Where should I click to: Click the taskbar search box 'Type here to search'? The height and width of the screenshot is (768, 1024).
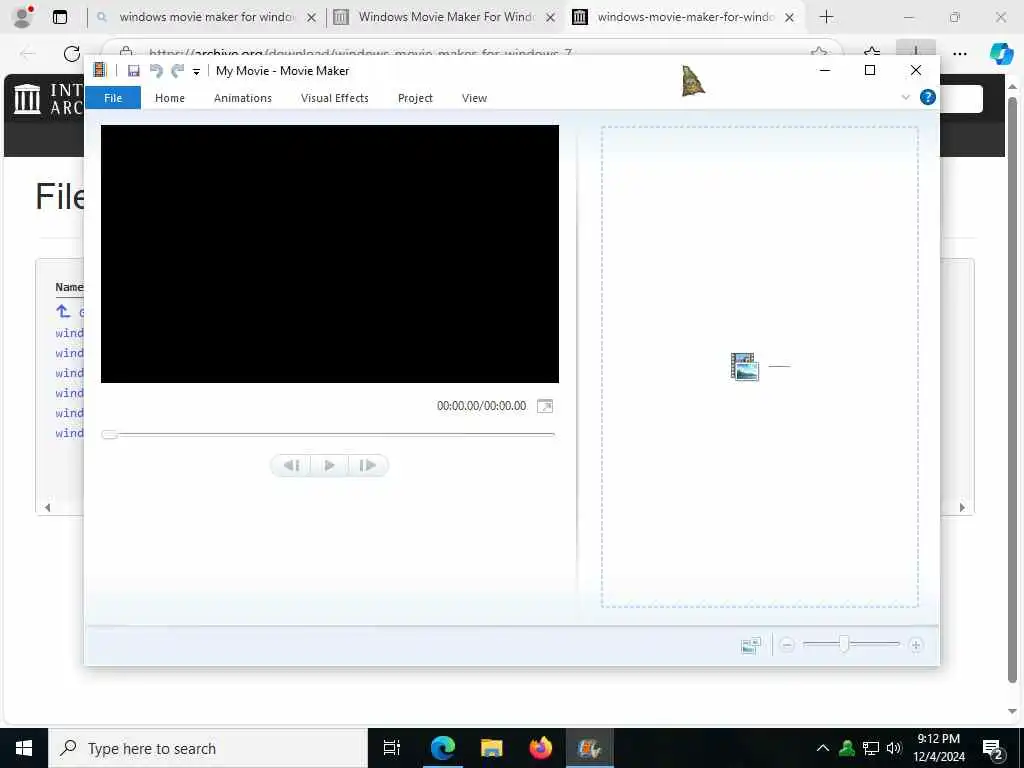click(208, 748)
